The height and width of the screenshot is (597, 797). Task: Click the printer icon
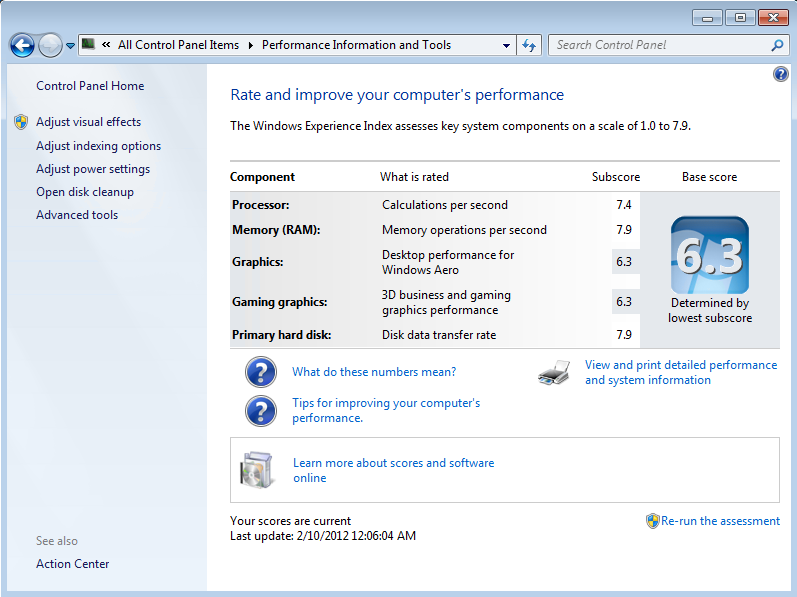pos(554,373)
